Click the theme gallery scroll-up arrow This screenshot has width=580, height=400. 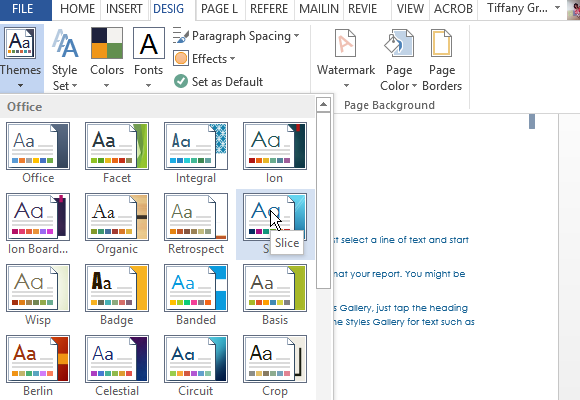pyautogui.click(x=324, y=105)
